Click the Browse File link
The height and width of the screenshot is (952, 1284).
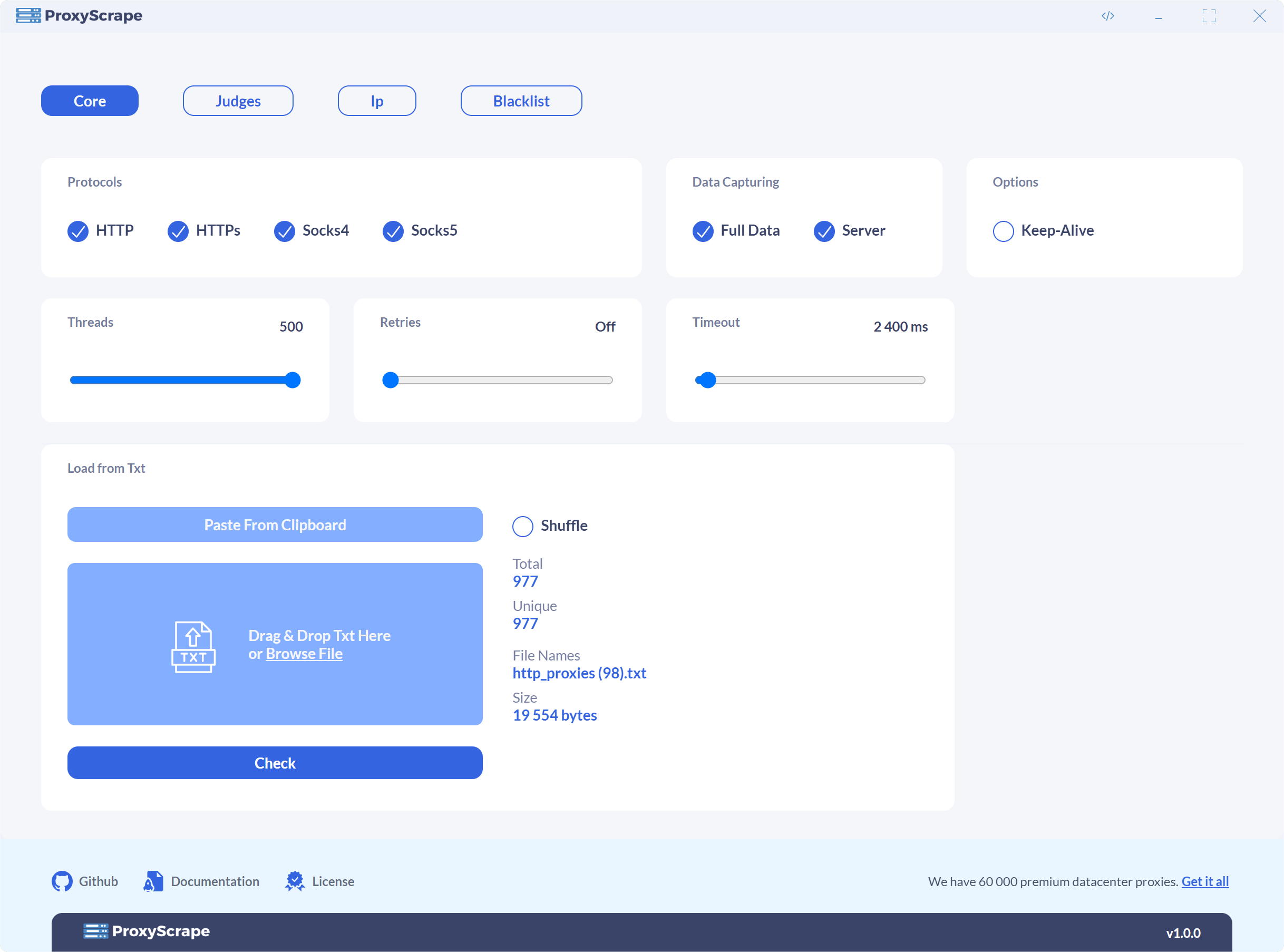coord(304,654)
